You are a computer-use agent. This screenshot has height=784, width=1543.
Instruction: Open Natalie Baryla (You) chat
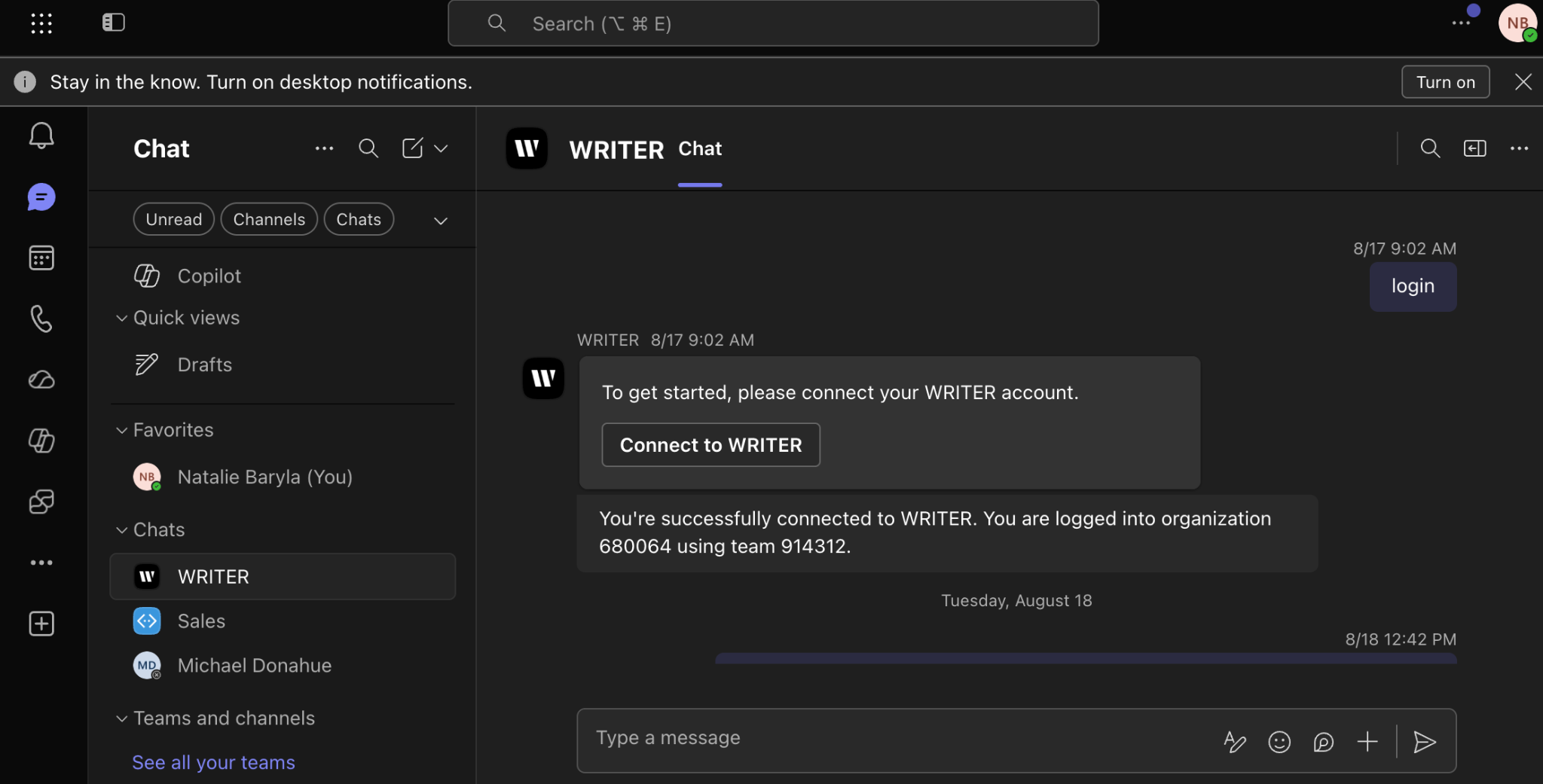(283, 477)
